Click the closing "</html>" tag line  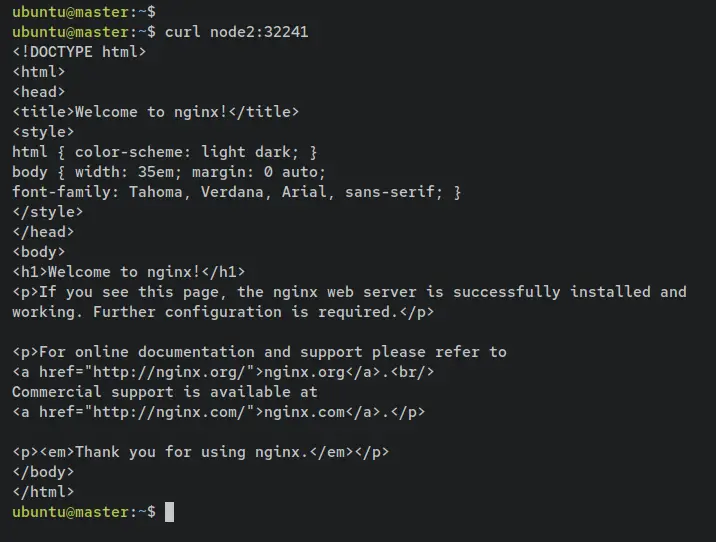point(43,492)
